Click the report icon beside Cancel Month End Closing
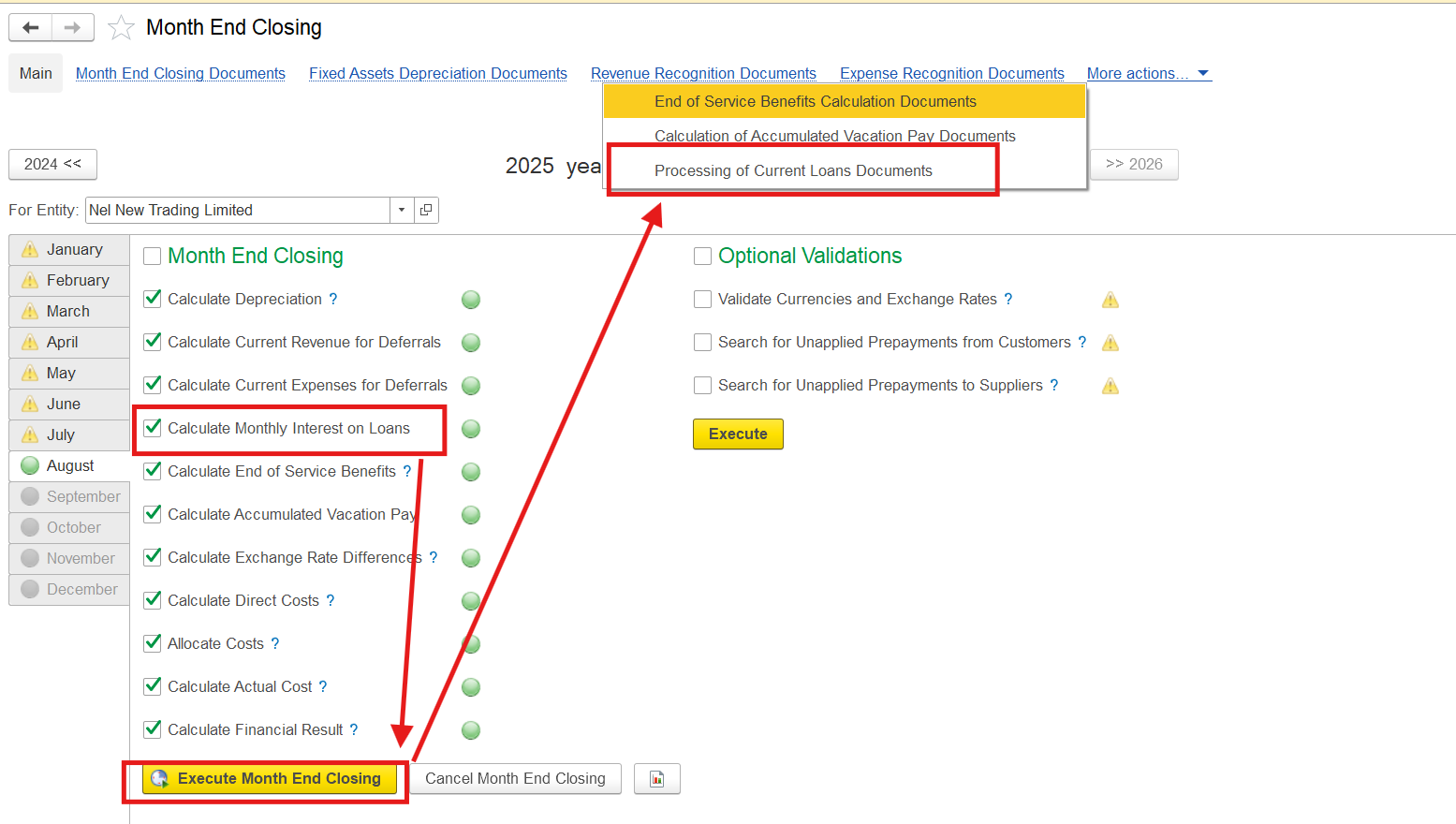Screen dimensions: 1456x824 [x=656, y=779]
